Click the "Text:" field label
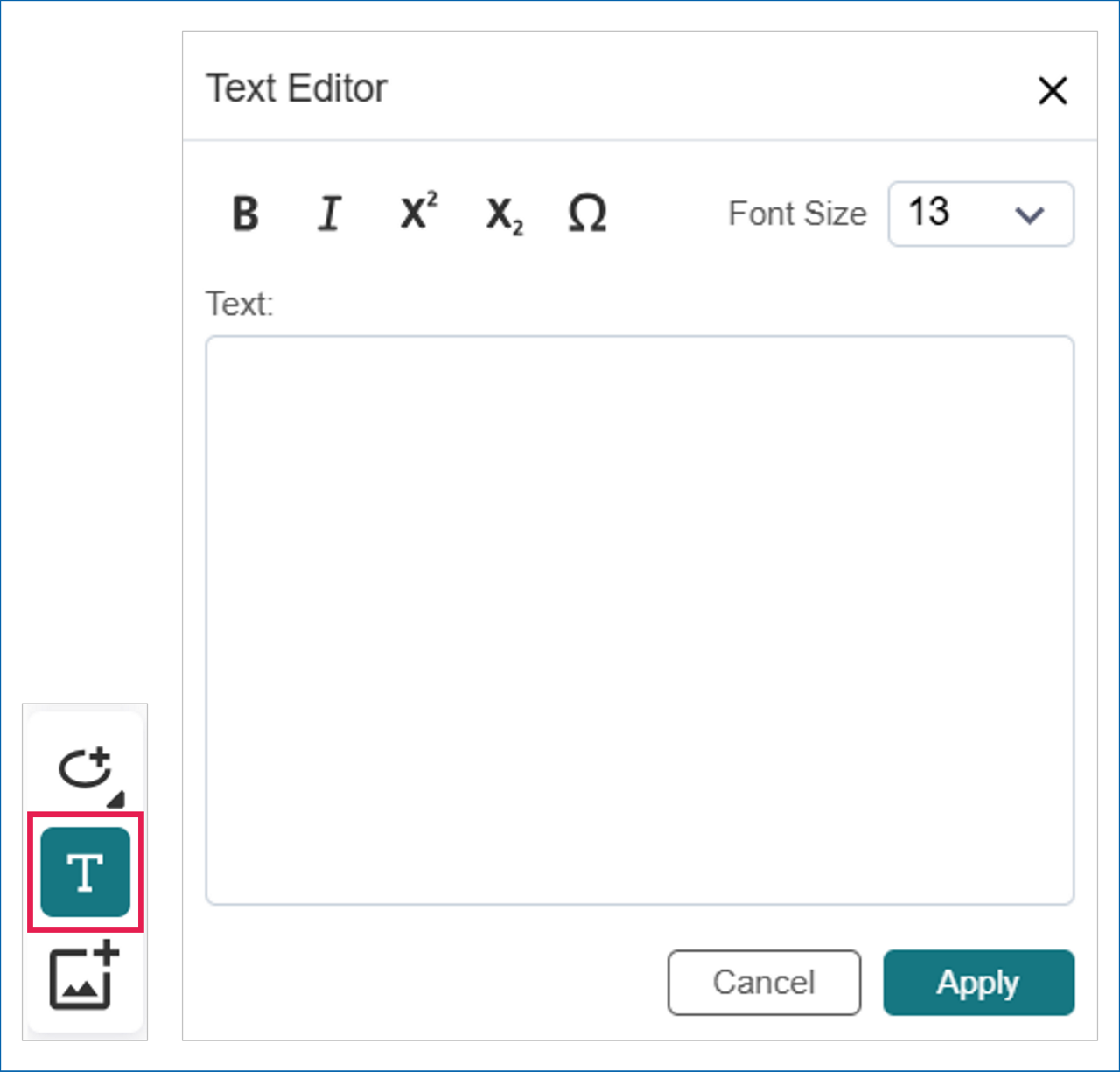 [239, 304]
